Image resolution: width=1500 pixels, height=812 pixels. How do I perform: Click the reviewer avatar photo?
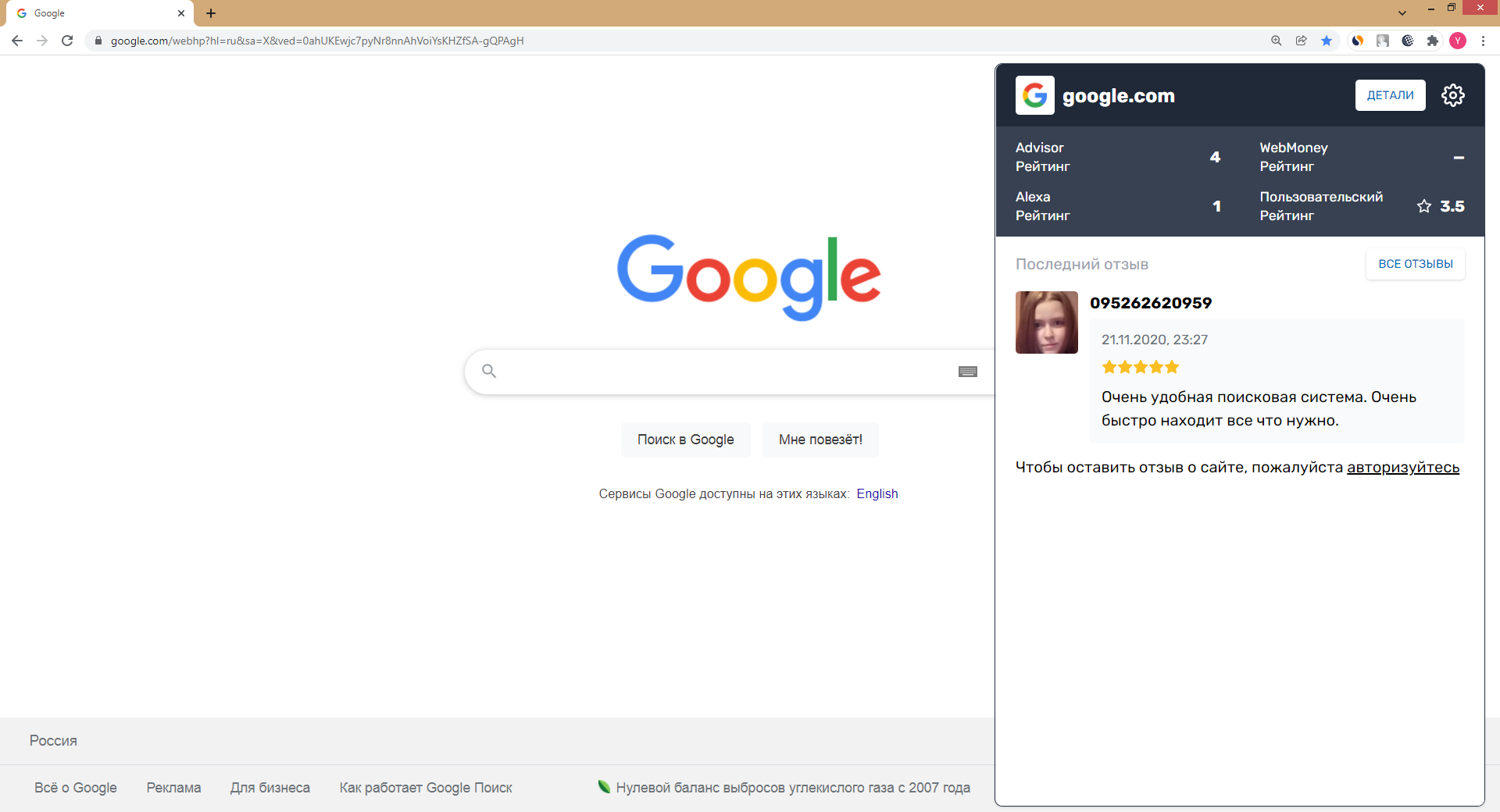coord(1047,322)
